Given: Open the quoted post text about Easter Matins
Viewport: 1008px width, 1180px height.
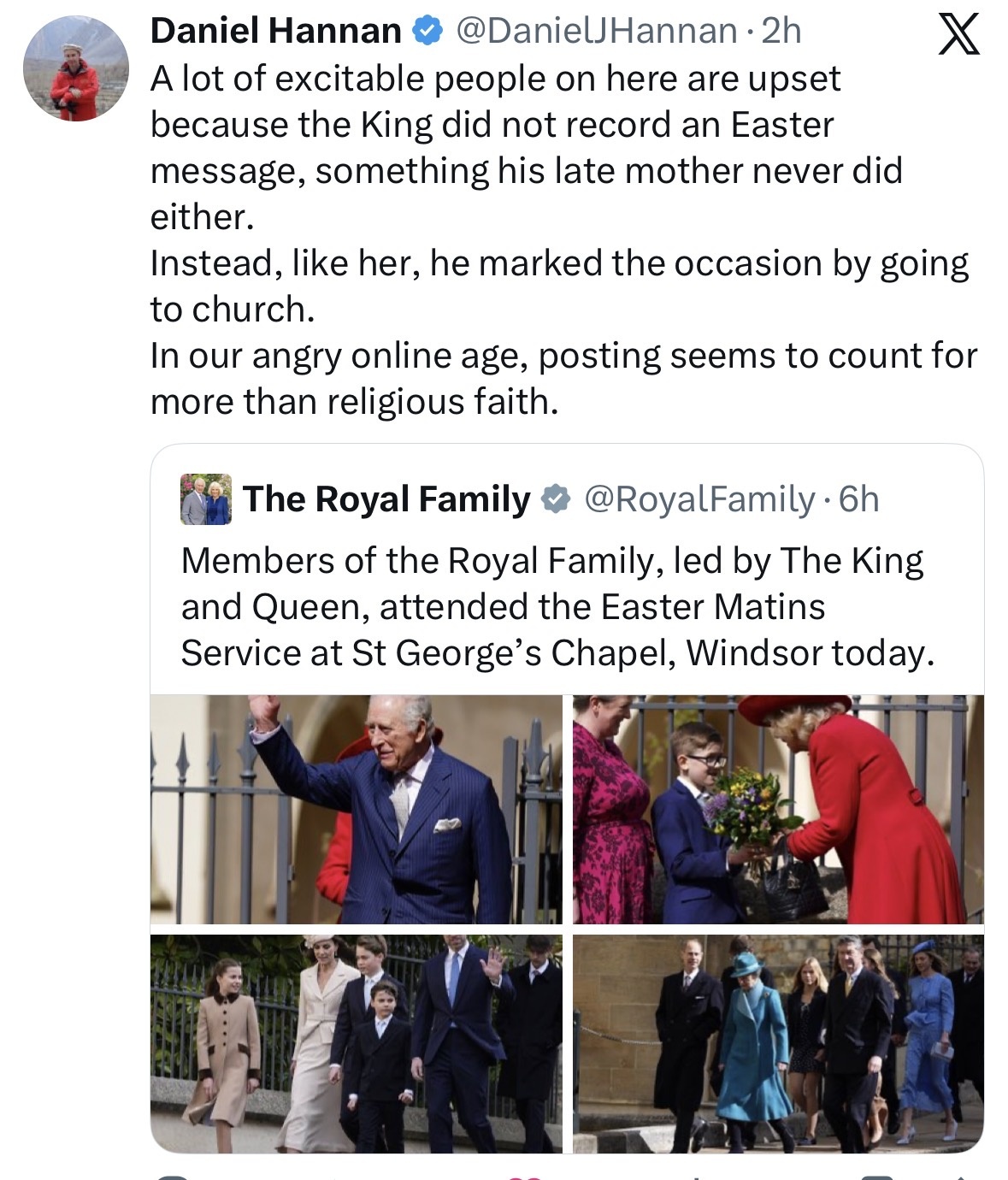Looking at the screenshot, I should (556, 606).
